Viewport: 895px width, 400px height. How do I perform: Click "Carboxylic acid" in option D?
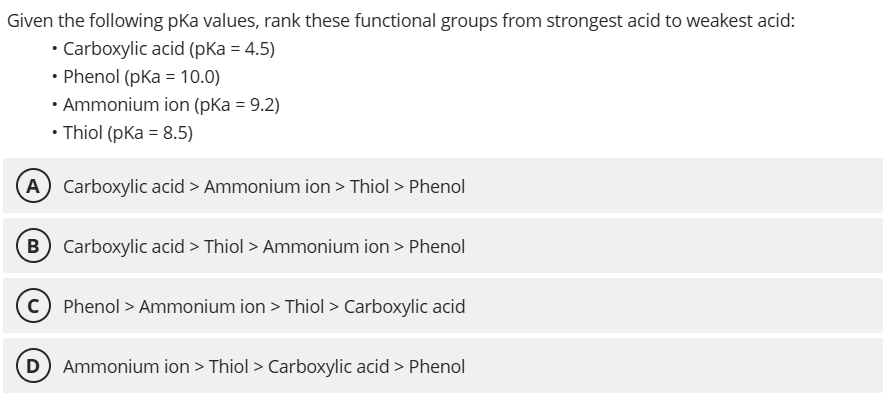click(328, 367)
